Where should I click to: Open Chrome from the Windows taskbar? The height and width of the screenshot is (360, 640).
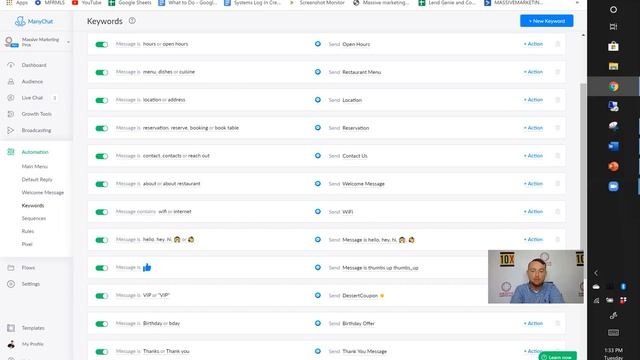click(x=613, y=86)
